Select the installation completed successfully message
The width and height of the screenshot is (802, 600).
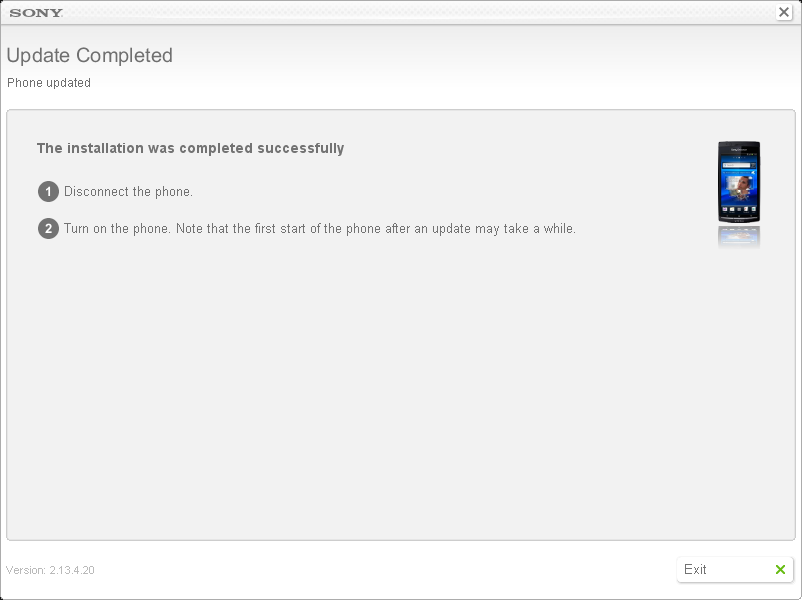click(190, 148)
